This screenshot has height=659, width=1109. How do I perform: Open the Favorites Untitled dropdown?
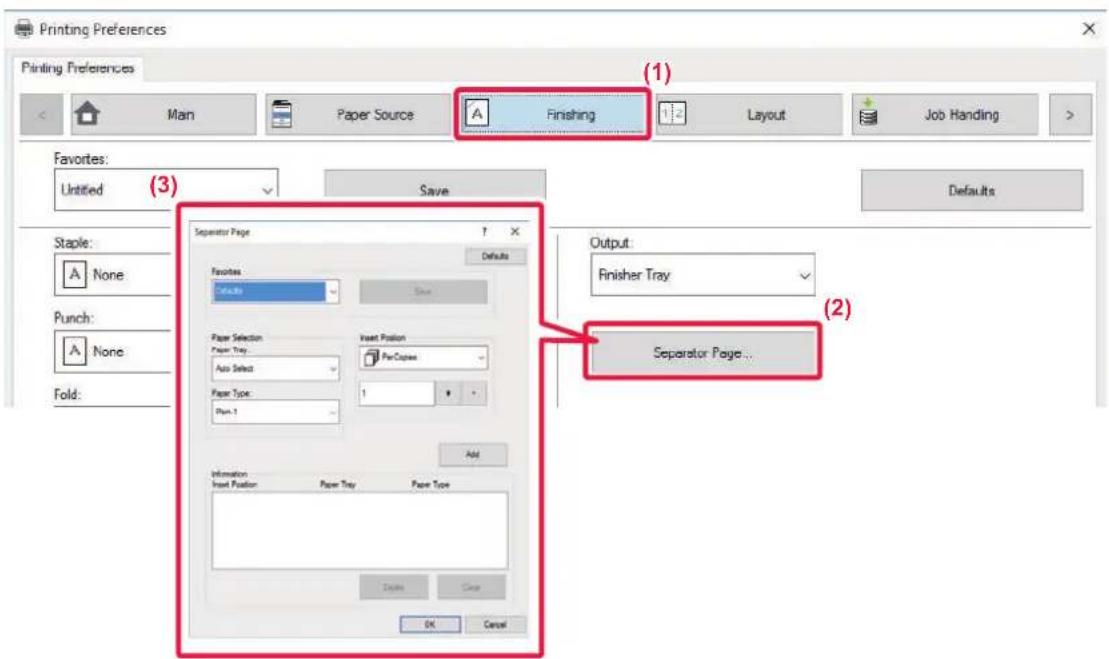point(166,189)
